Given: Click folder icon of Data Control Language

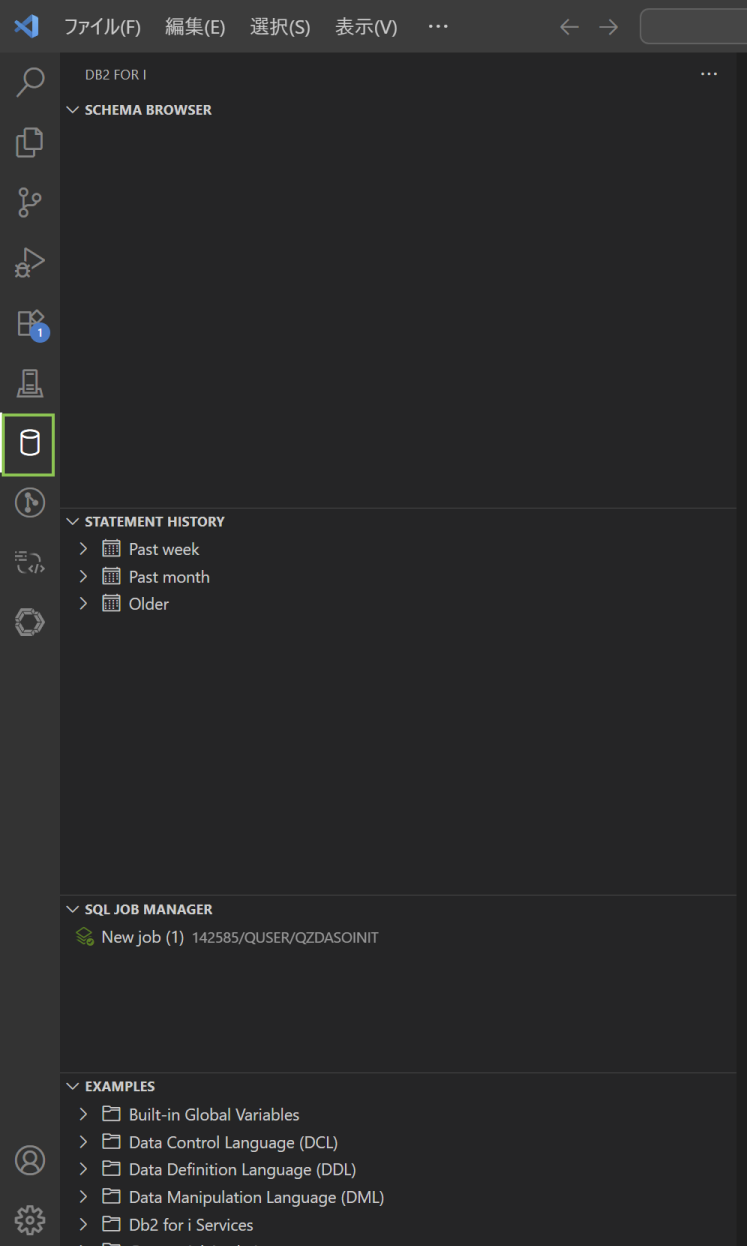Looking at the screenshot, I should [111, 1142].
